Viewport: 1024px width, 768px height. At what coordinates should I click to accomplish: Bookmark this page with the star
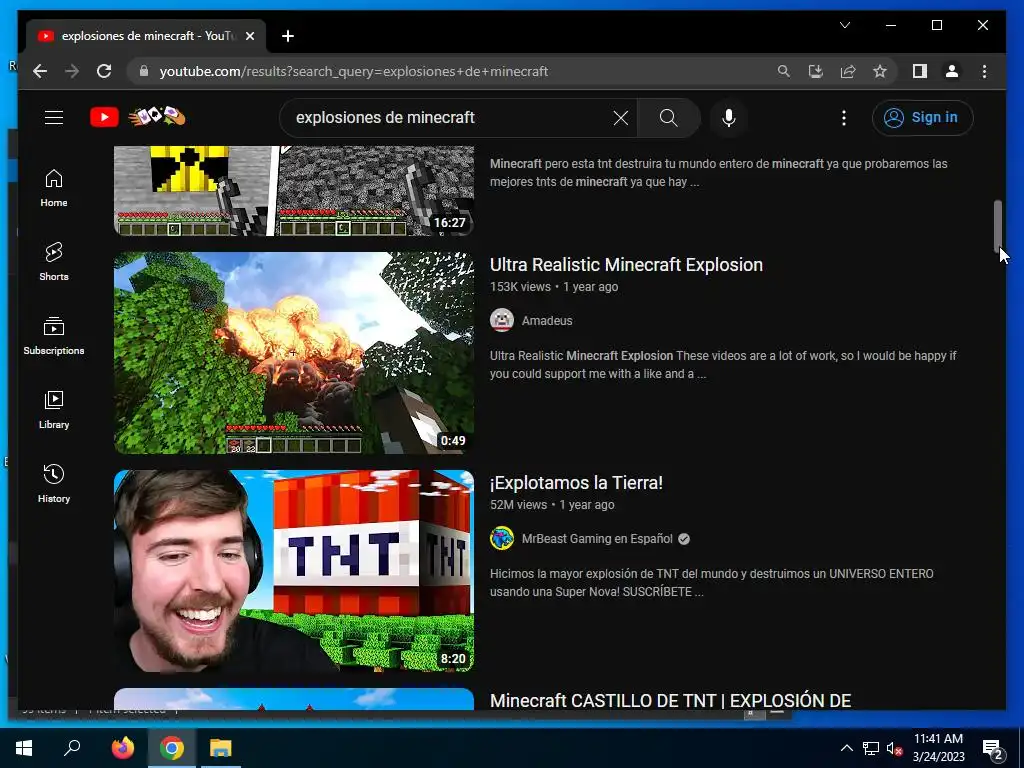click(880, 71)
